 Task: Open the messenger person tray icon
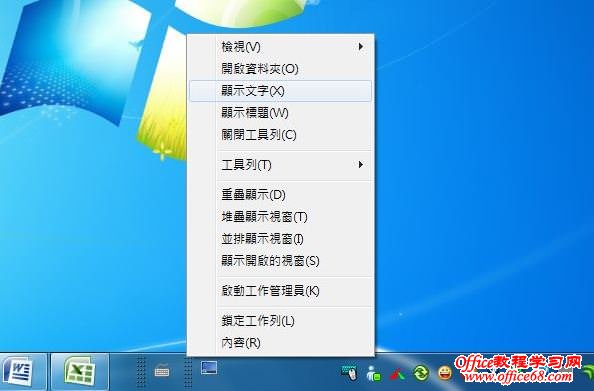pos(373,373)
